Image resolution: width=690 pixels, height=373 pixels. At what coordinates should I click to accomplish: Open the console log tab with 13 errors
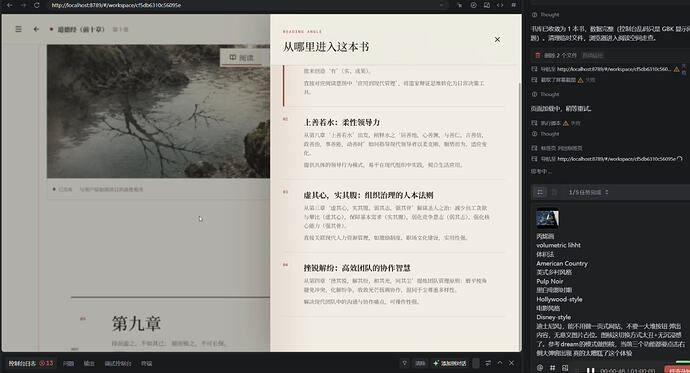[30, 363]
